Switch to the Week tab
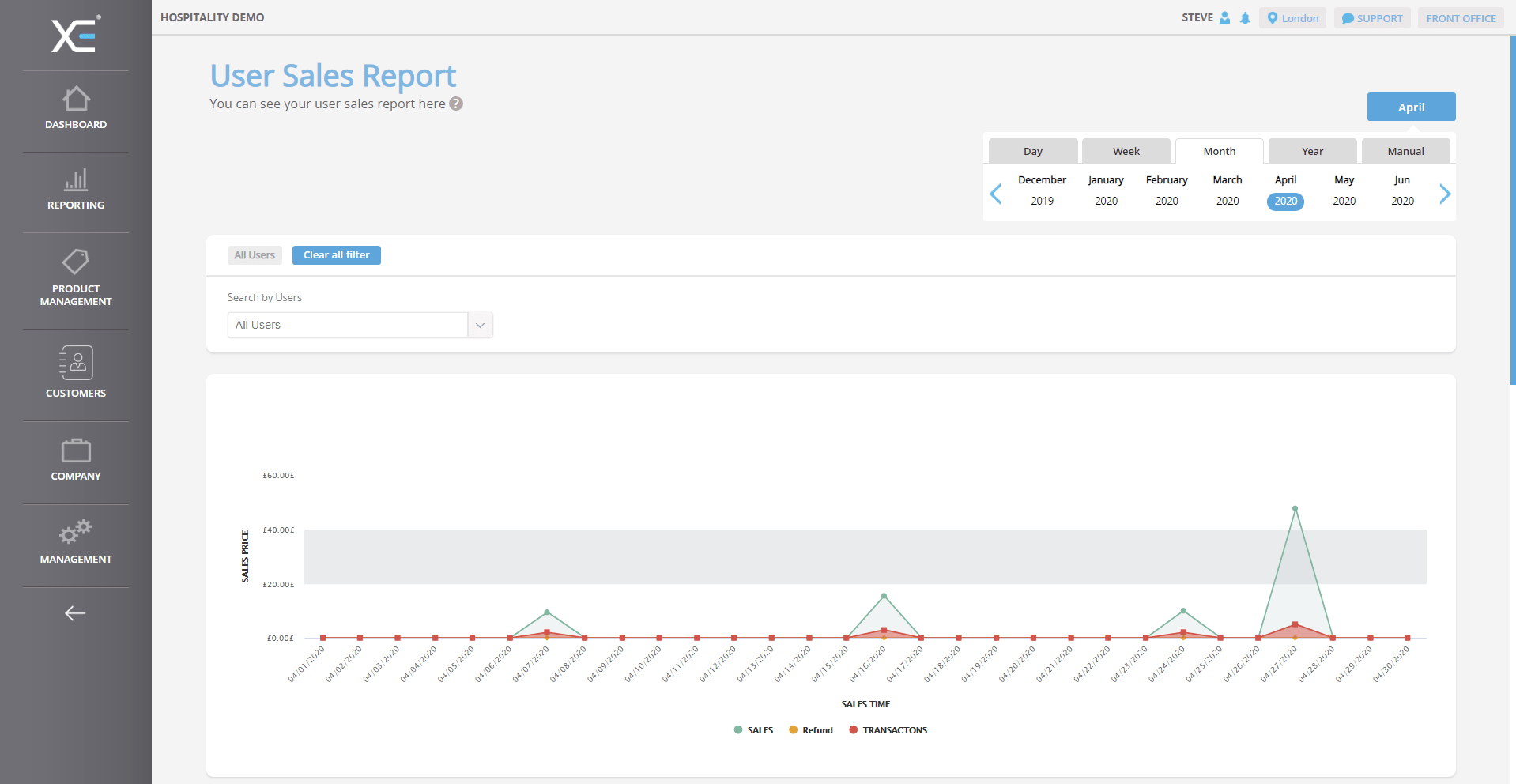Screen dimensions: 1516x784 pyautogui.click(x=1126, y=151)
